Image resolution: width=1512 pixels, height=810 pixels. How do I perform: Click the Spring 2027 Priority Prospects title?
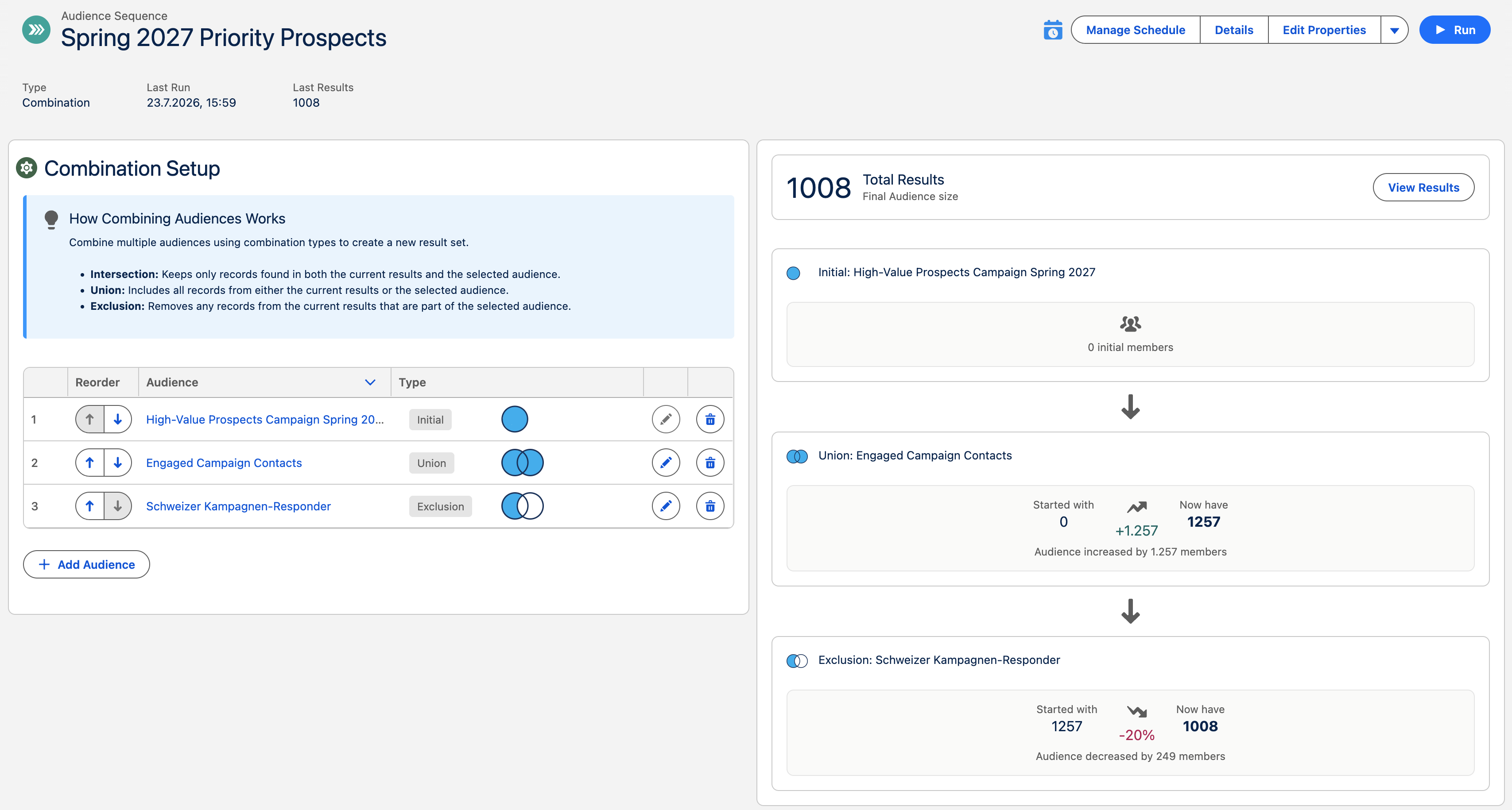tap(224, 38)
